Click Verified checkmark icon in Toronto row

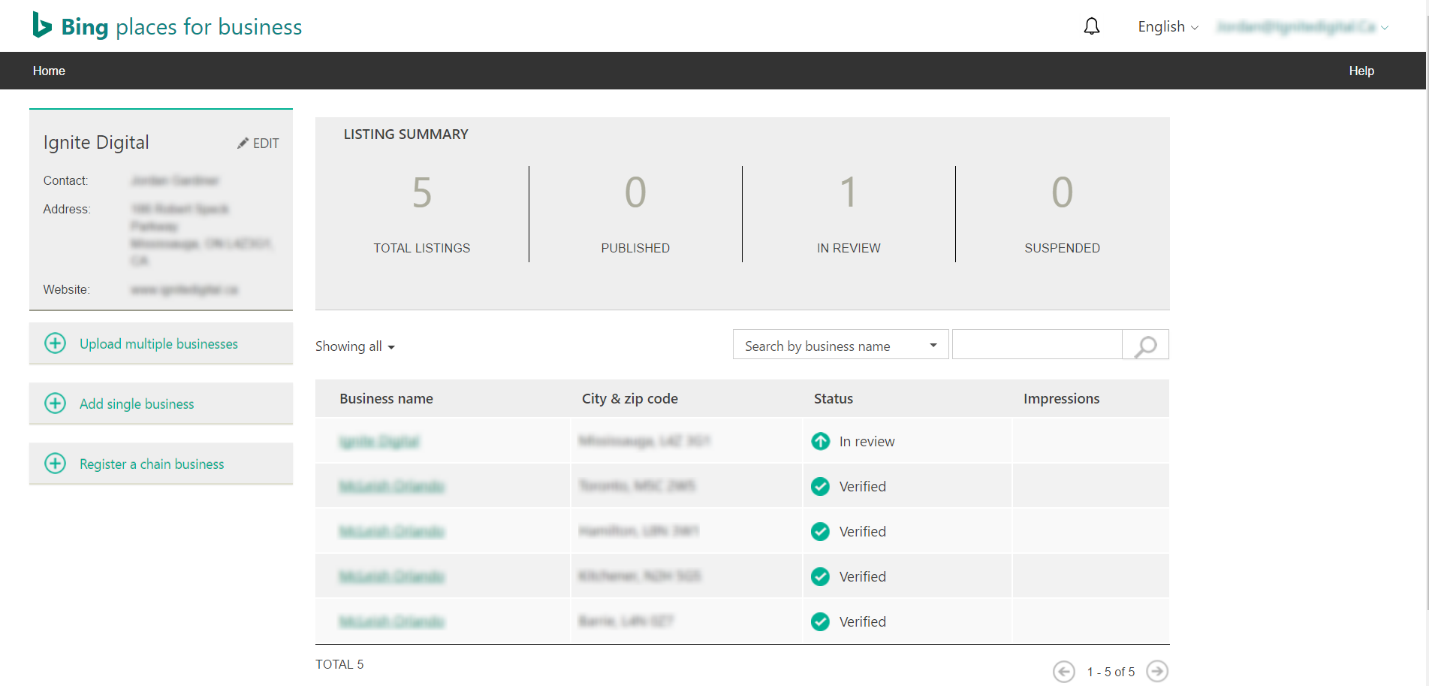point(821,486)
